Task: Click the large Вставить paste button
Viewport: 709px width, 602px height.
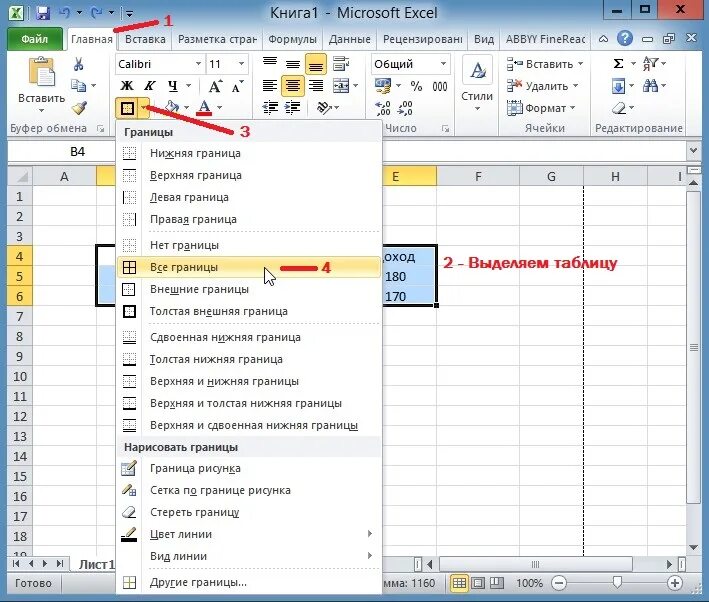Action: point(41,85)
